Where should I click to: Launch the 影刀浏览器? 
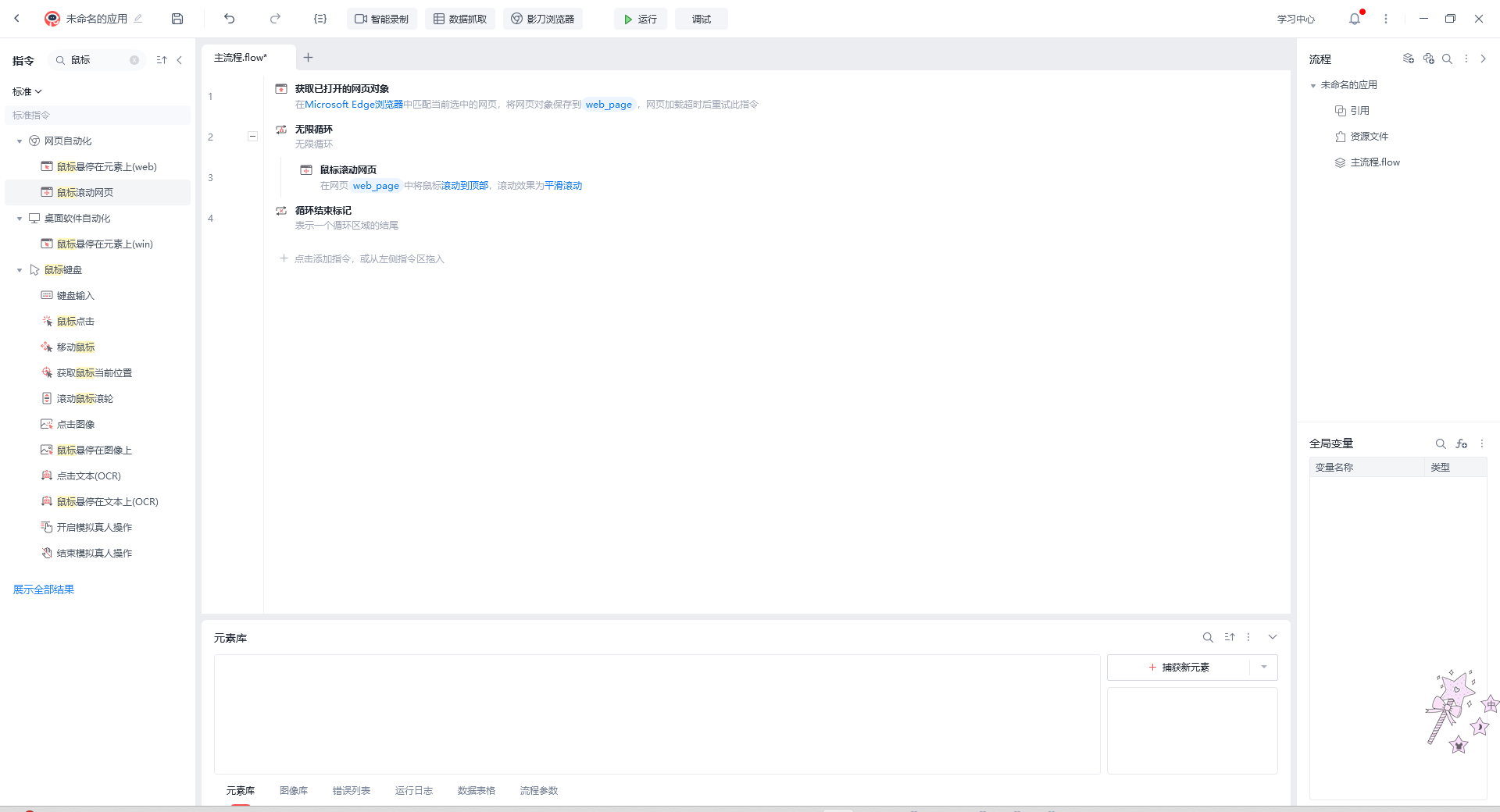(543, 19)
